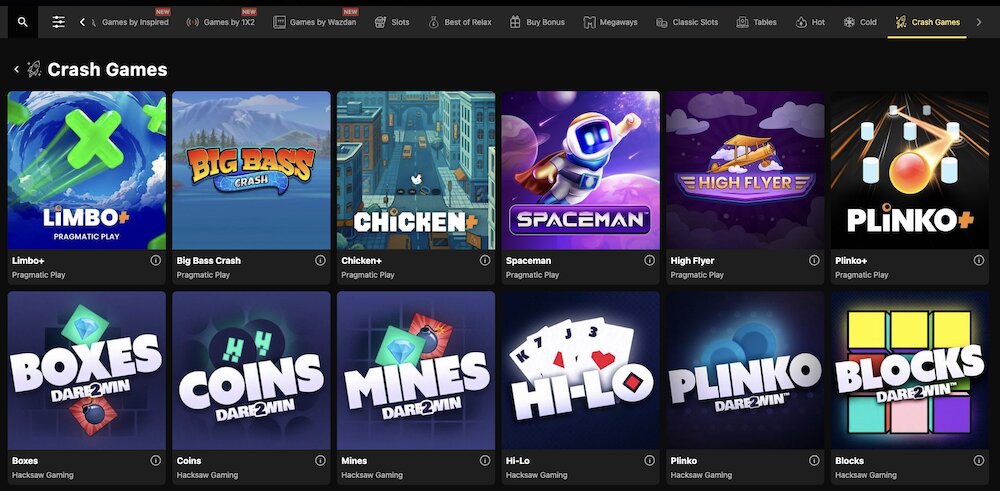Screen dimensions: 1000x491
Task: Click Hacksaw Gaming under Boxes
Action: (x=43, y=475)
